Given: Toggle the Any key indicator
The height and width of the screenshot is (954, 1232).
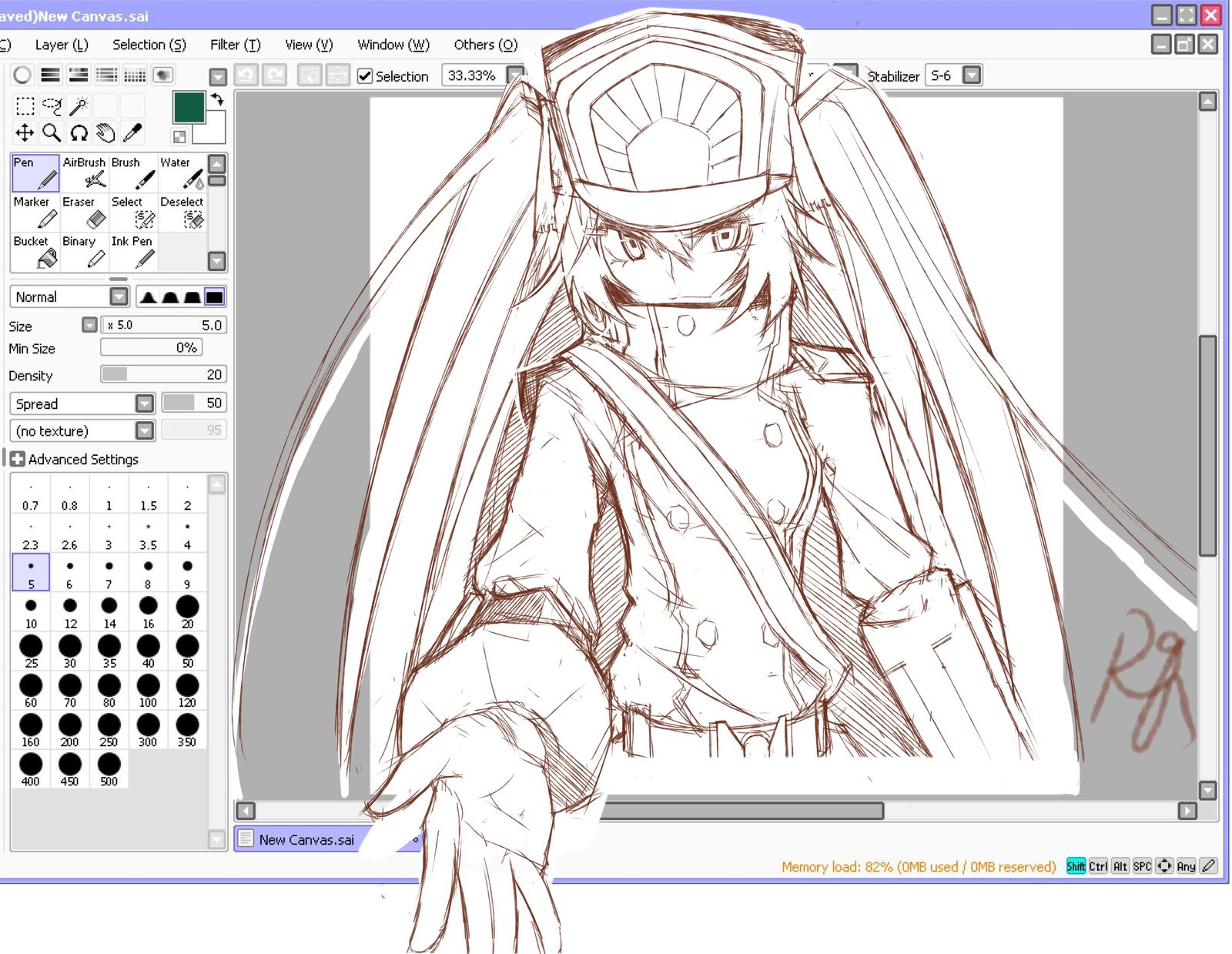Looking at the screenshot, I should 1187,866.
